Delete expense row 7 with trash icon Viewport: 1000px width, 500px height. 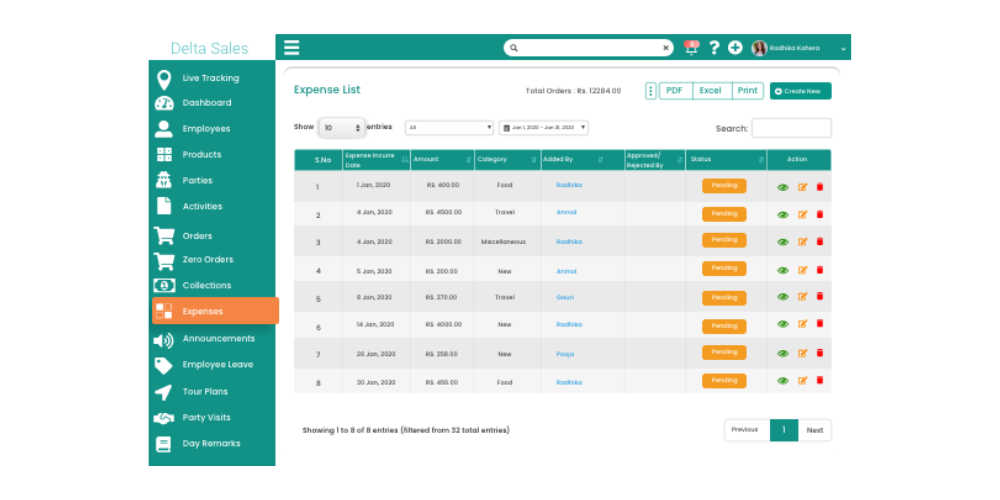(820, 353)
